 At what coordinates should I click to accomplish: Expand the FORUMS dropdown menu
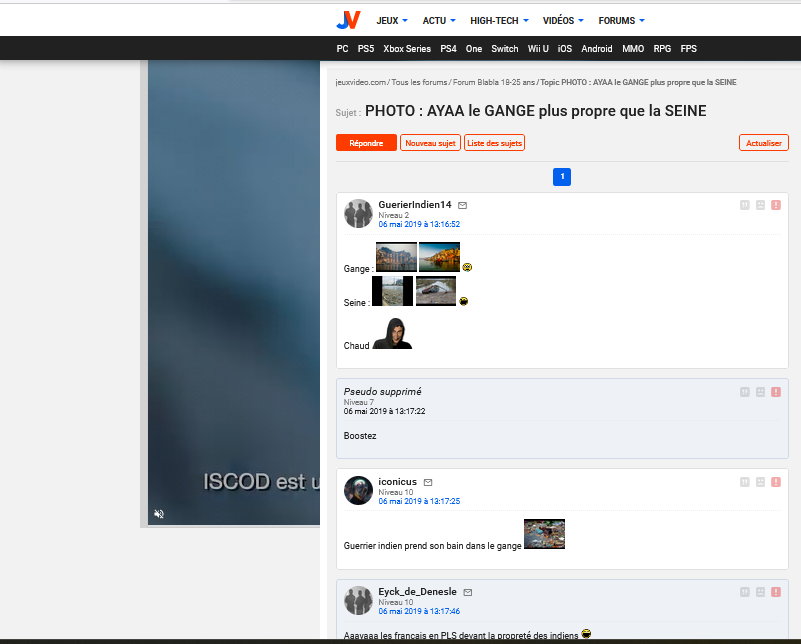point(621,20)
